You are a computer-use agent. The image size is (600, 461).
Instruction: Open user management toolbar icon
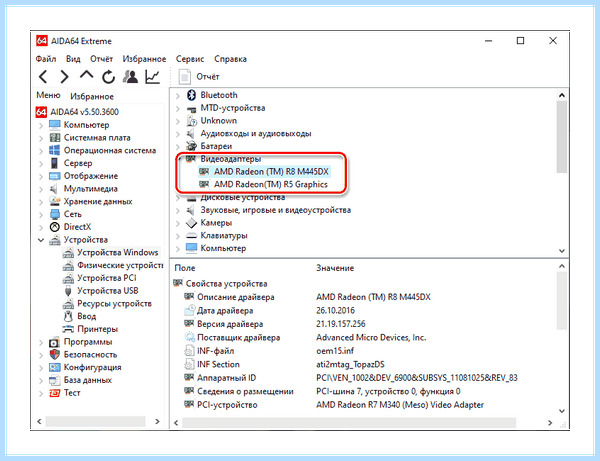click(130, 77)
